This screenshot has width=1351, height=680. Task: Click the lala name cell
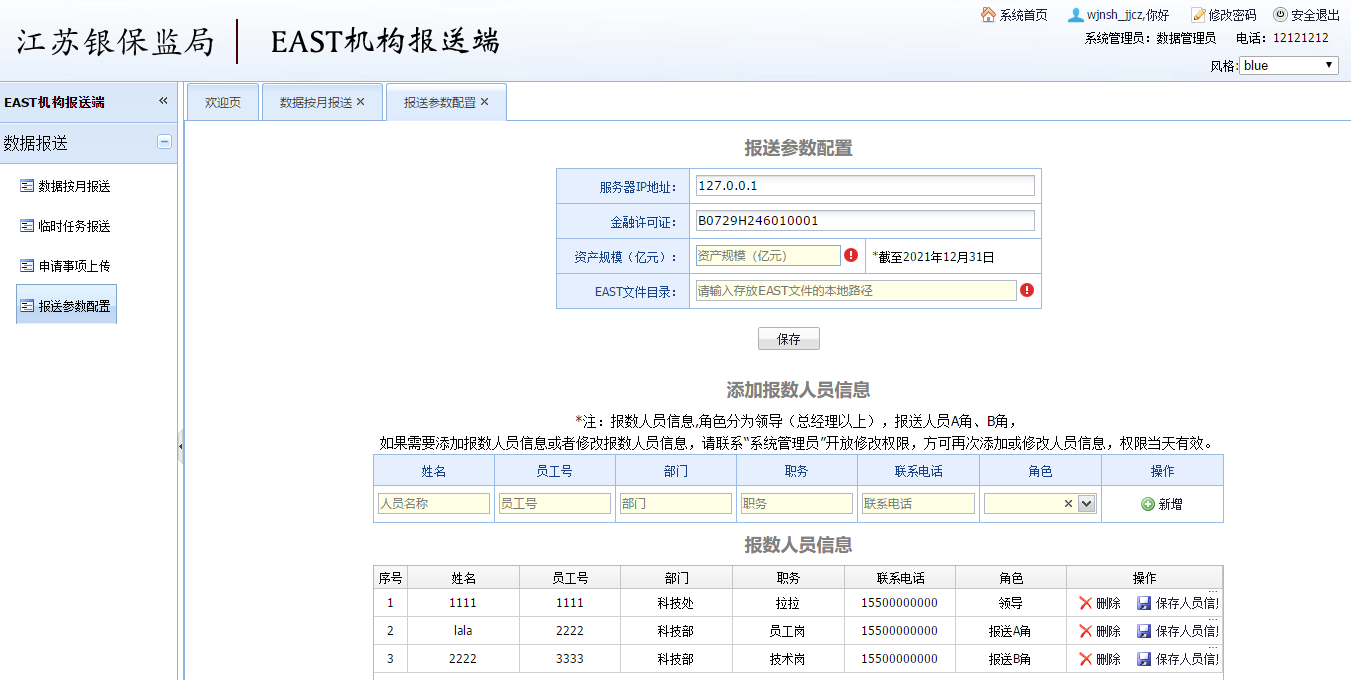tap(463, 631)
